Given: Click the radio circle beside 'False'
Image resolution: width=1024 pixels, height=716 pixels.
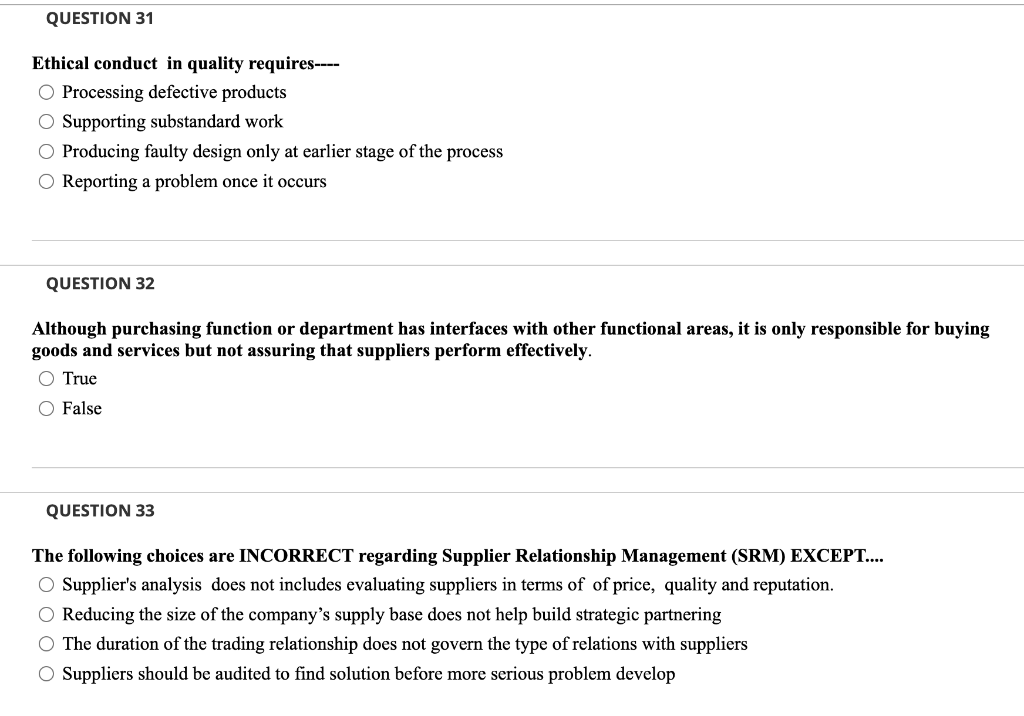Looking at the screenshot, I should (x=46, y=408).
